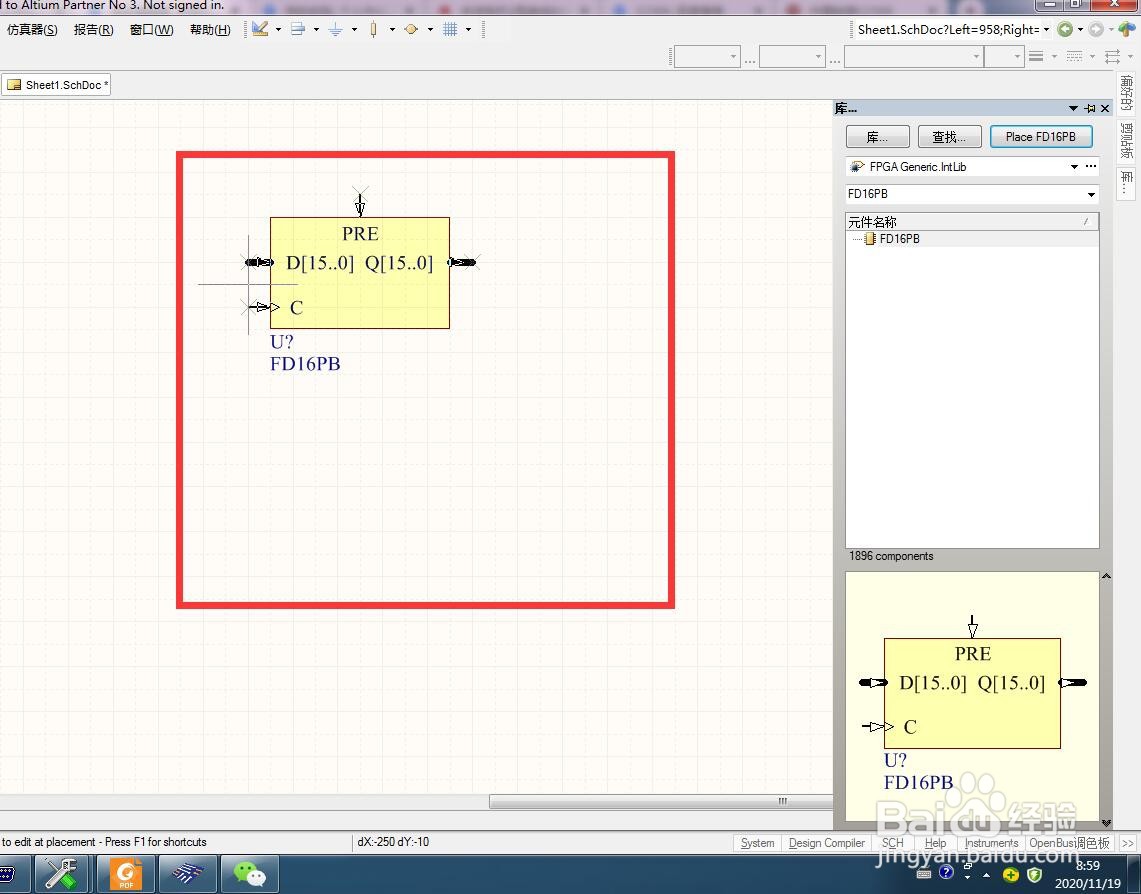Expand the simulation sources dropdown arrow
Viewport: 1141px width, 894px height.
pos(430,30)
